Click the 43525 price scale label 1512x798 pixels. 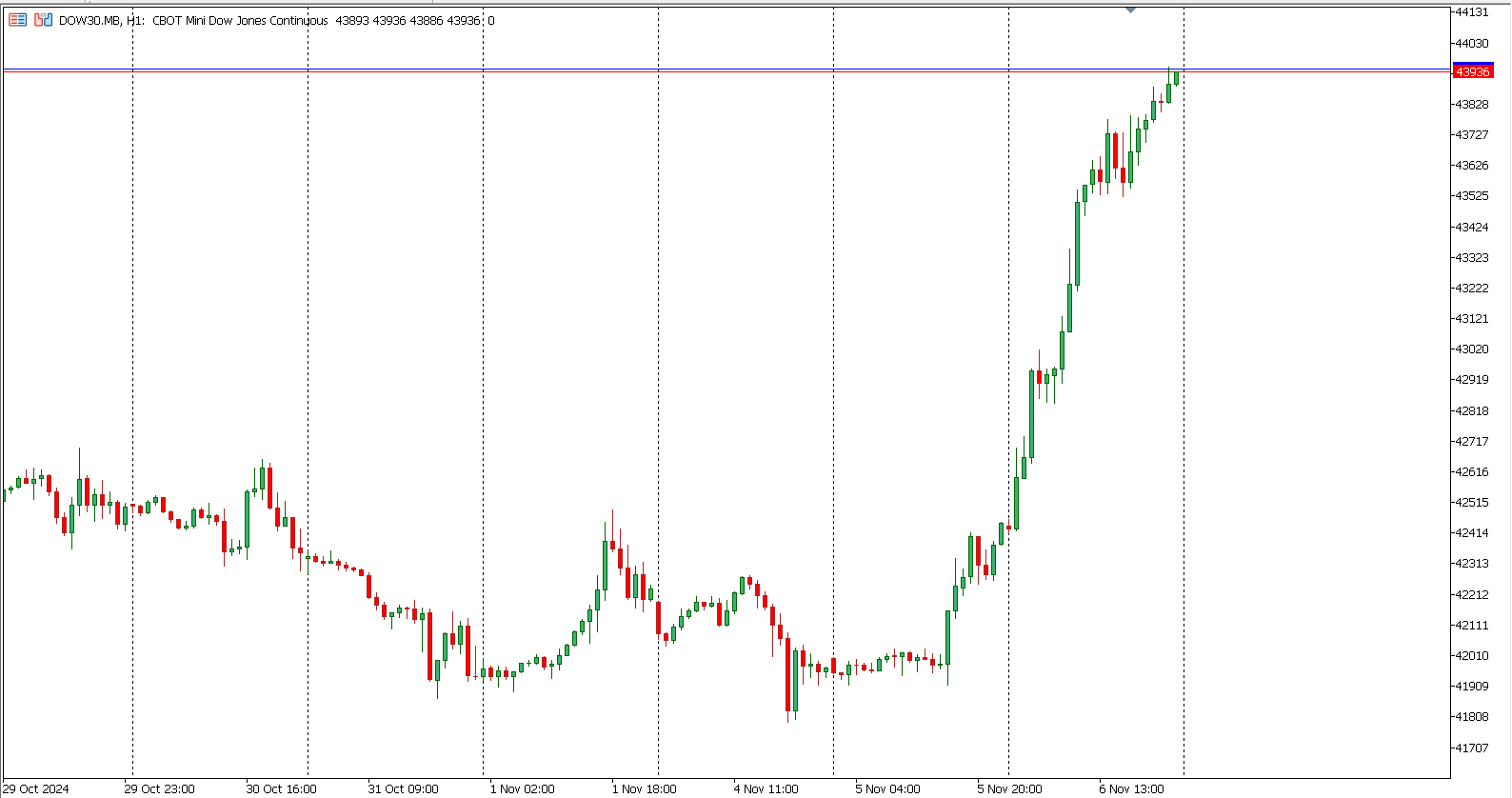pyautogui.click(x=1471, y=196)
